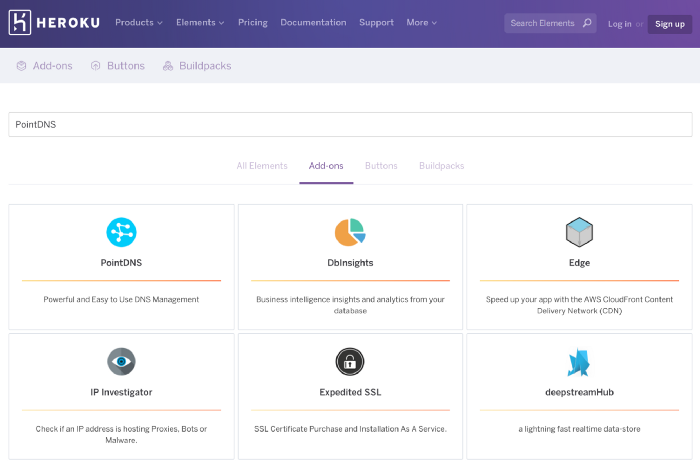The width and height of the screenshot is (700, 470).
Task: Expand the Products dropdown menu
Action: pos(139,22)
